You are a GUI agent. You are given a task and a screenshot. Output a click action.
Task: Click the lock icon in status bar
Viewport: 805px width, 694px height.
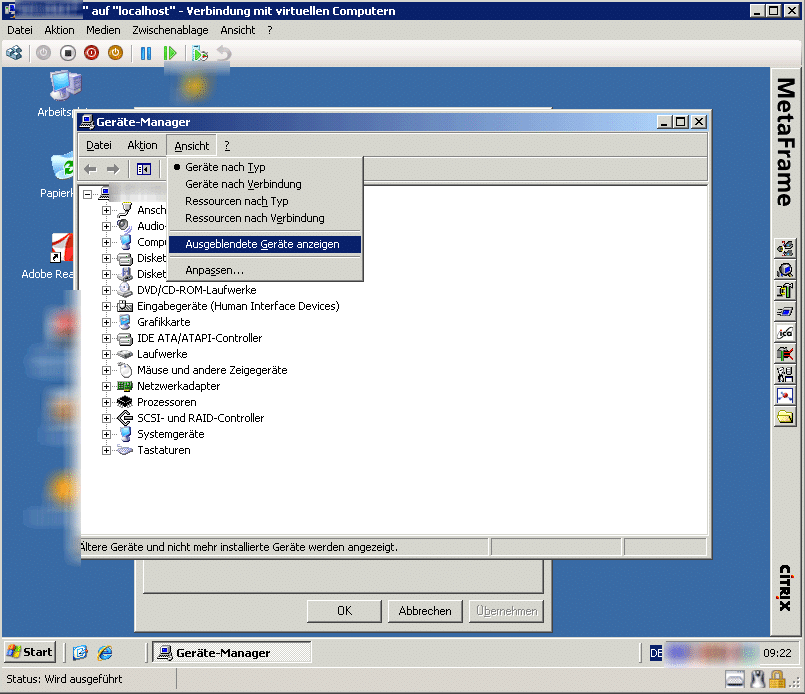[777, 679]
